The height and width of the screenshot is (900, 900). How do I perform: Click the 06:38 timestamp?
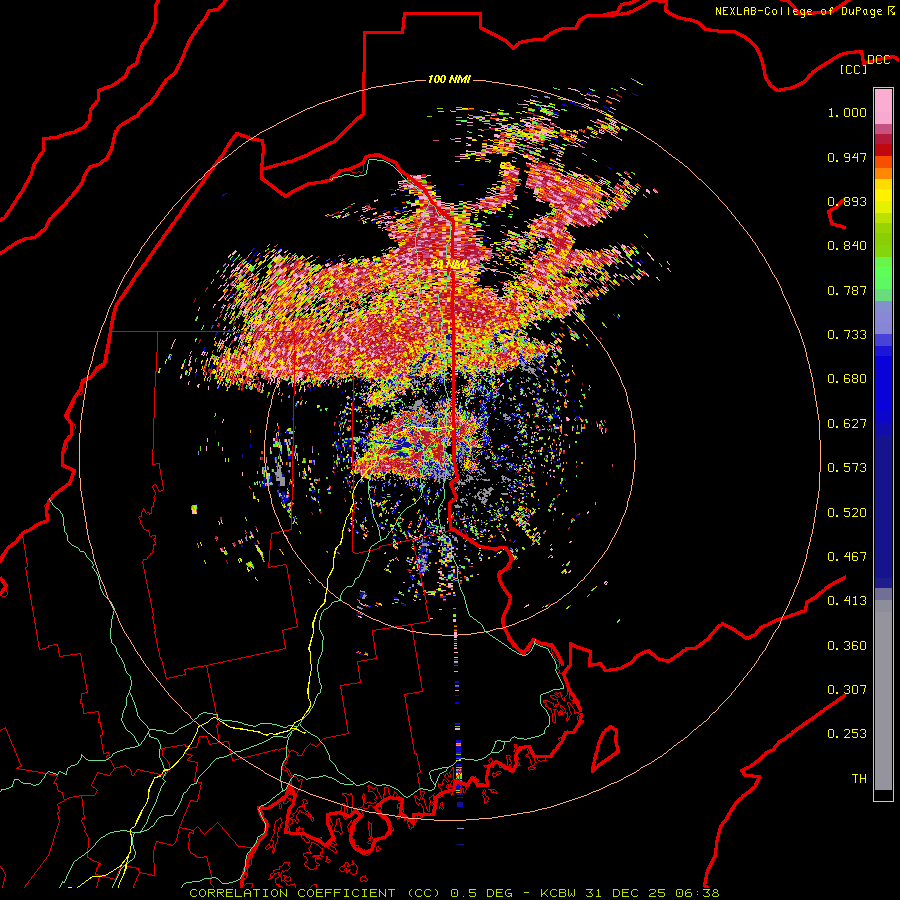pyautogui.click(x=697, y=893)
